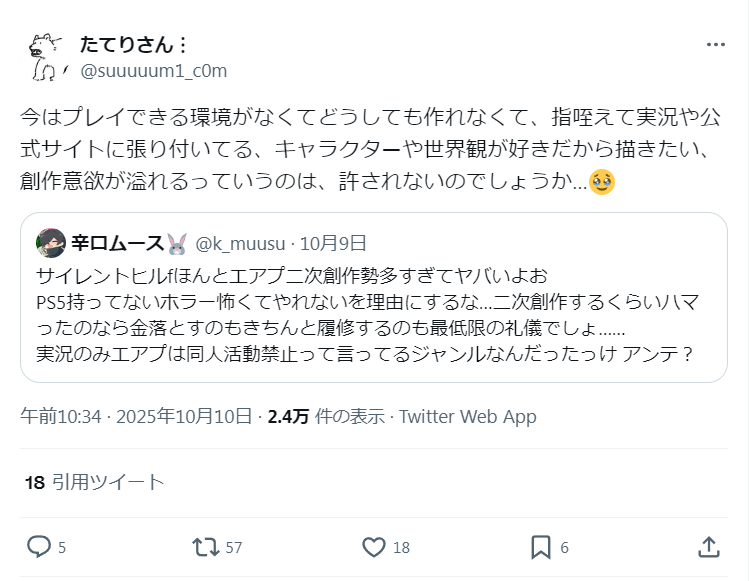Image resolution: width=749 pixels, height=581 pixels.
Task: Click the @k_muusu handle
Action: coord(241,243)
